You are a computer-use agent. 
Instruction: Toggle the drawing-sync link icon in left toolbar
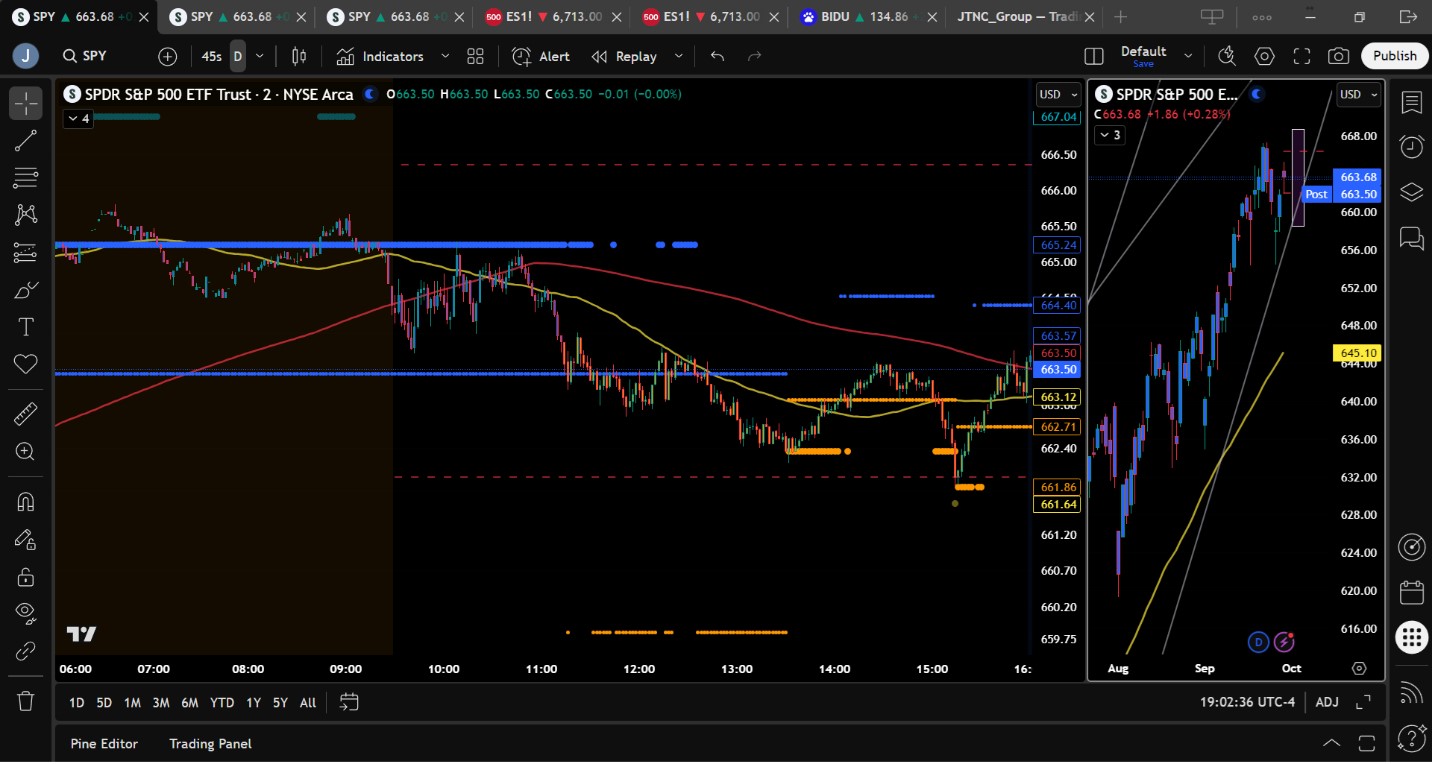[26, 651]
